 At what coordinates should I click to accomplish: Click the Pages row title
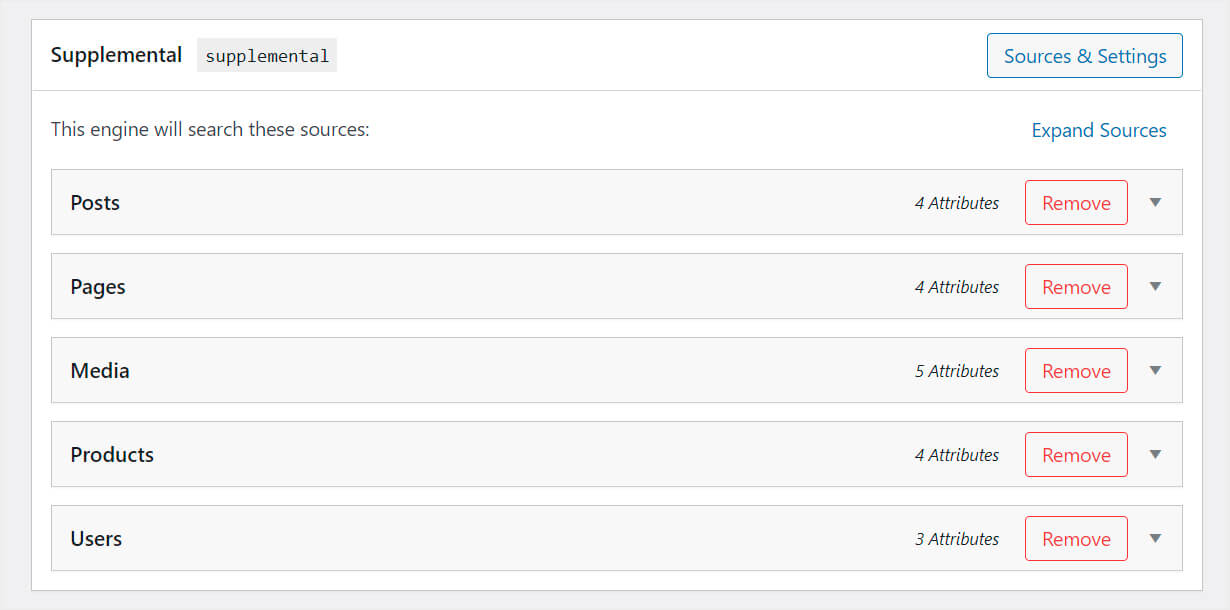pos(98,287)
